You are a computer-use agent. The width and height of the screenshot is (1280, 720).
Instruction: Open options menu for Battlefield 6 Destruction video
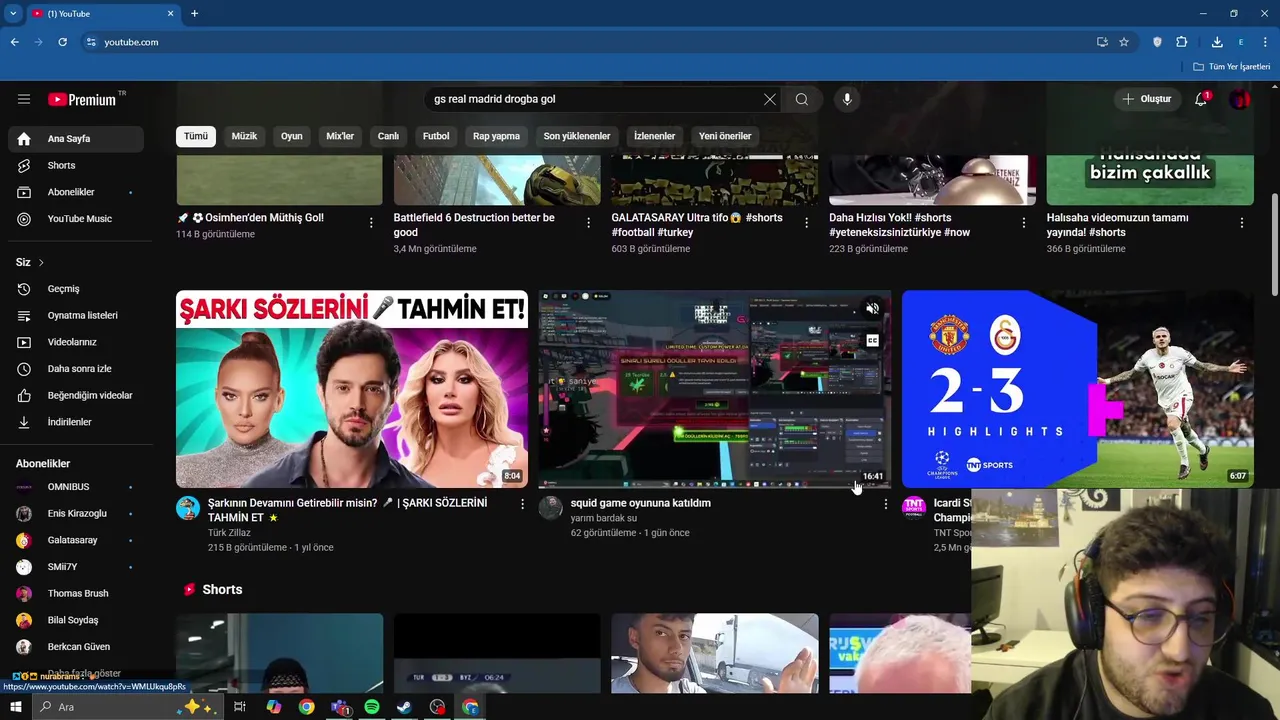[588, 223]
